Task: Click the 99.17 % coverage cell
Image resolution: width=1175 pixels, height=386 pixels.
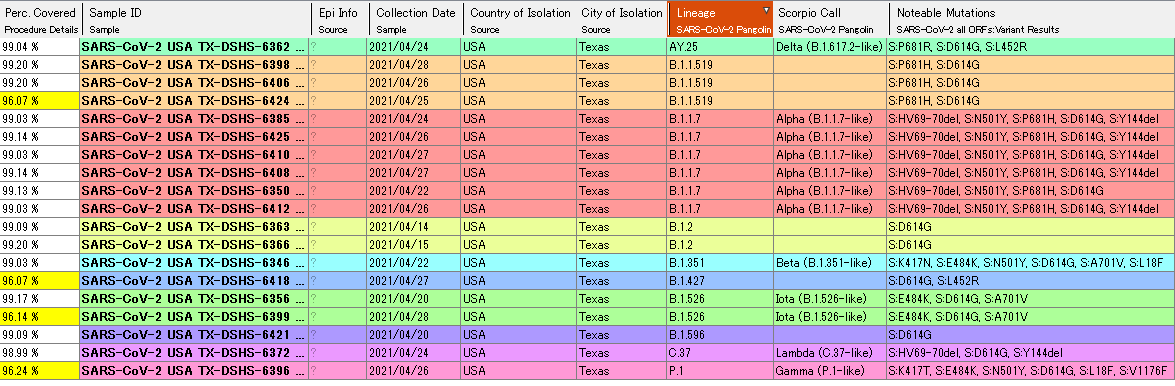Action: click(39, 298)
